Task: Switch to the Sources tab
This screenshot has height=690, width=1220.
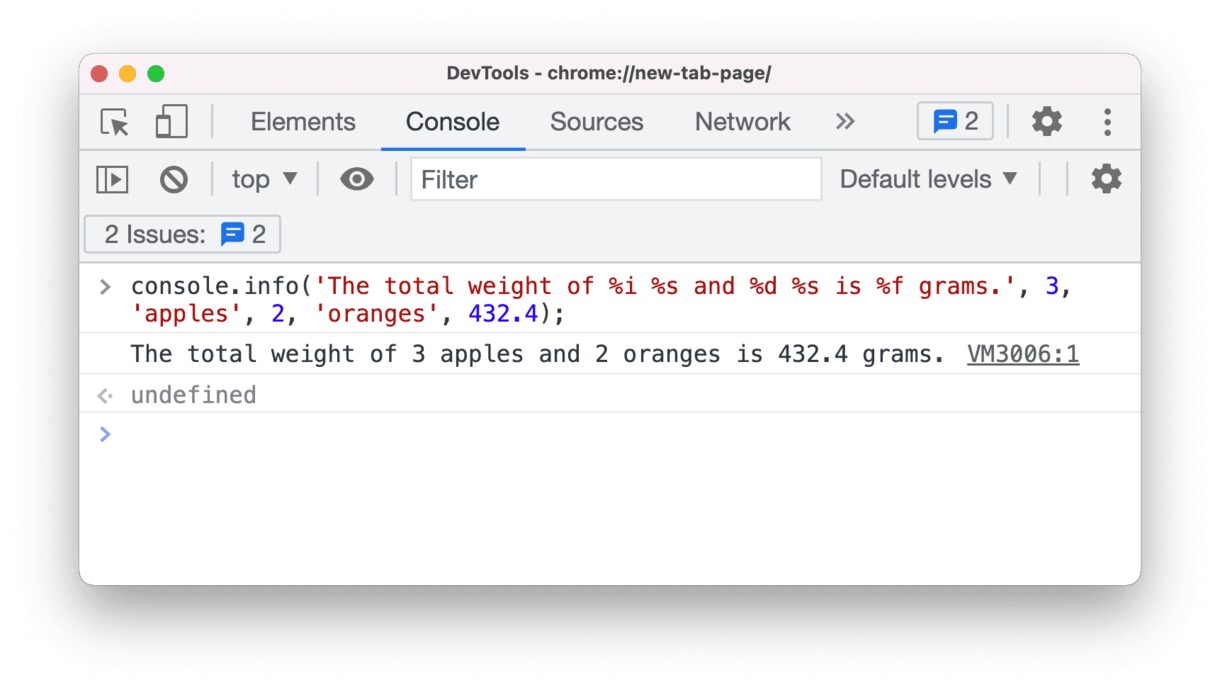Action: pyautogui.click(x=596, y=122)
